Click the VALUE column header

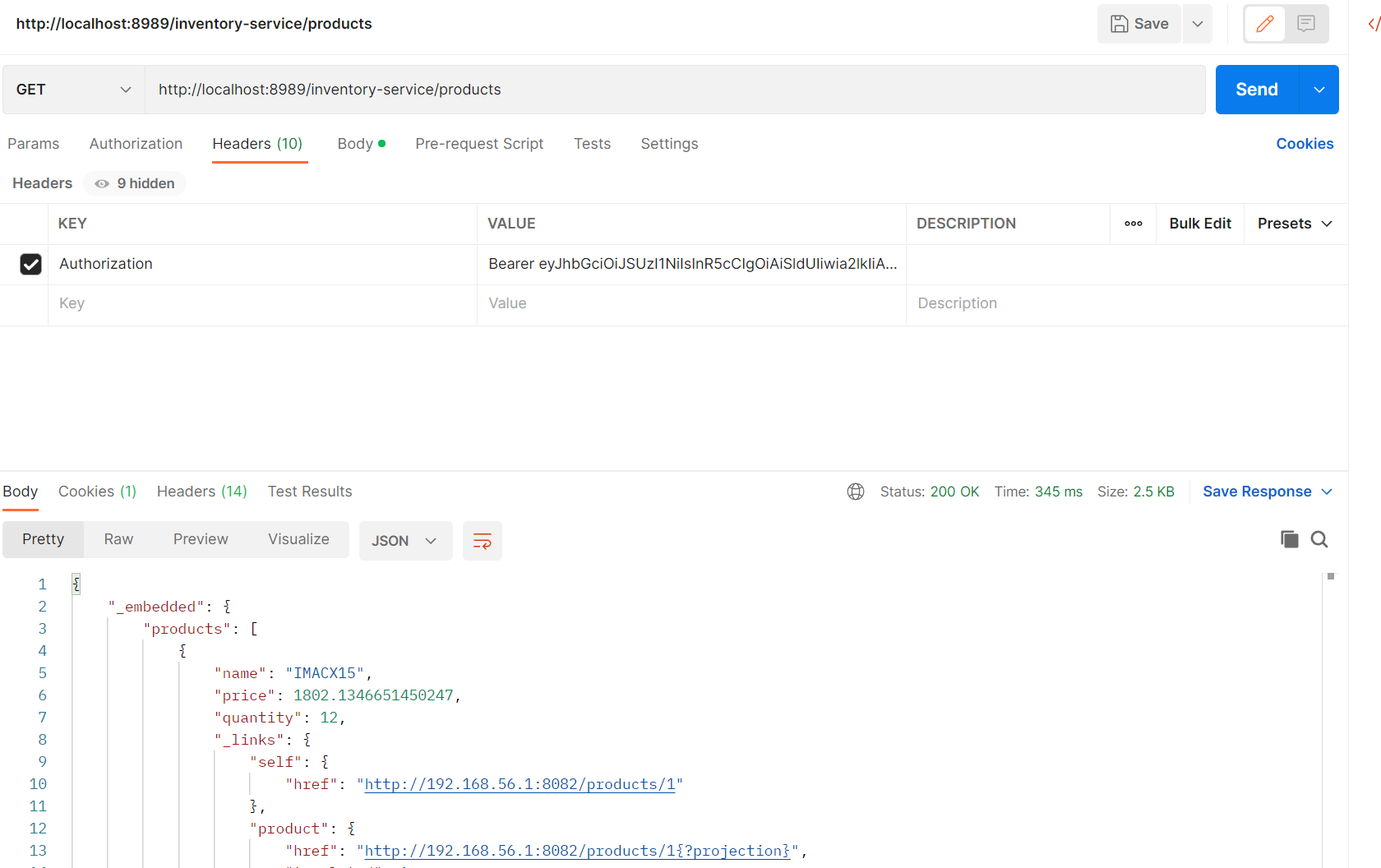(x=511, y=224)
